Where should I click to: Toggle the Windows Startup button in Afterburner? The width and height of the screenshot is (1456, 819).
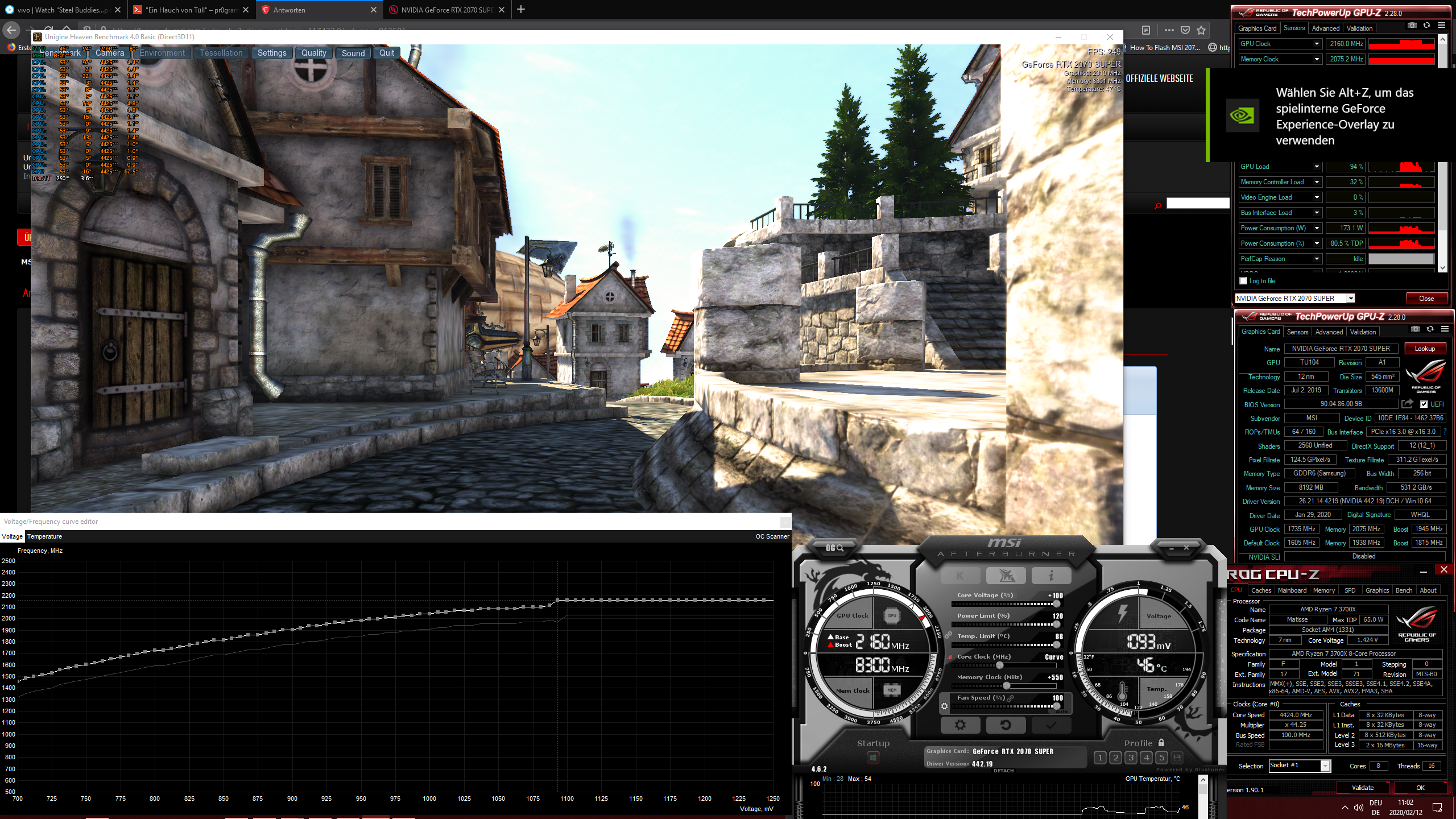pyautogui.click(x=873, y=758)
